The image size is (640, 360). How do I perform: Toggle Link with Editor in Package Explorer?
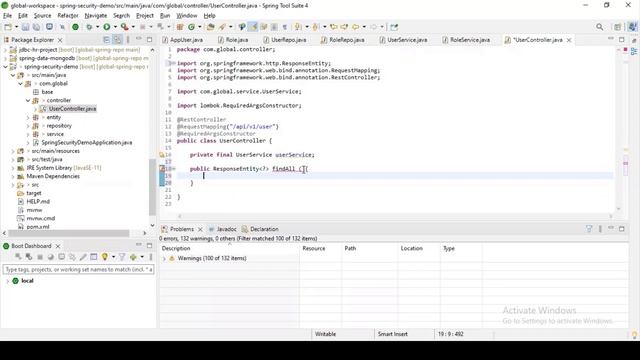[117, 40]
